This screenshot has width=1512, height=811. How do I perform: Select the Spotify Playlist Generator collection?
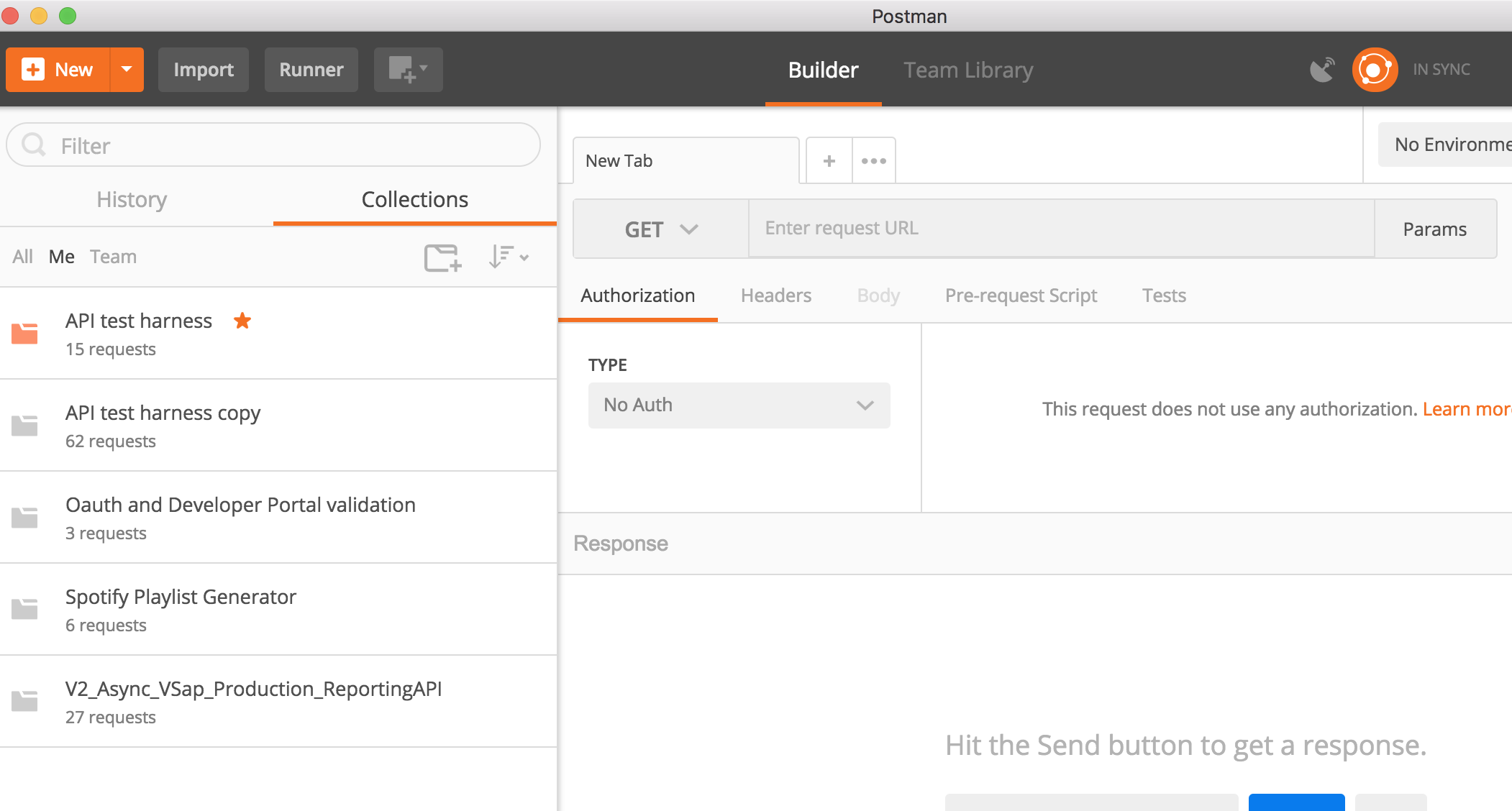[x=181, y=596]
